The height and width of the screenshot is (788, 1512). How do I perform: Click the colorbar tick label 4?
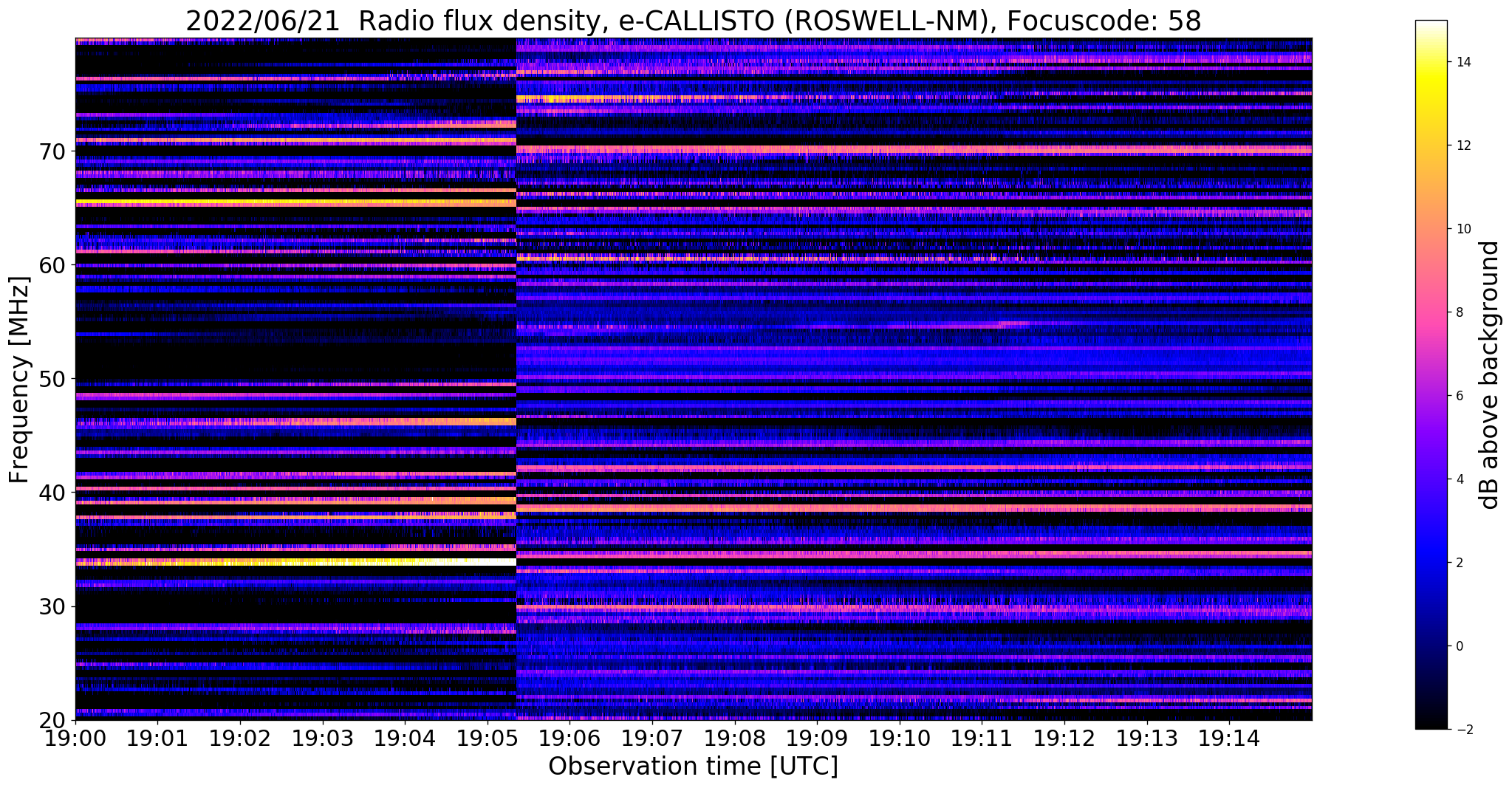click(x=1460, y=479)
